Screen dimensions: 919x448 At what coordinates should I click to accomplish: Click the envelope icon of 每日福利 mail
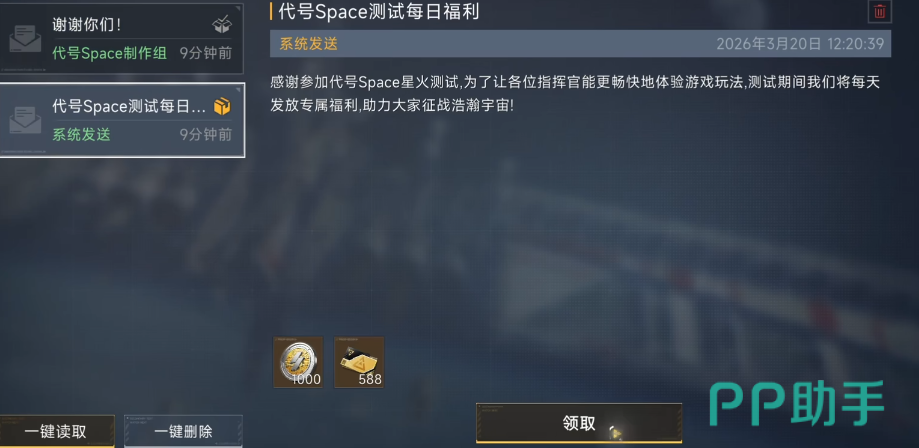point(25,120)
